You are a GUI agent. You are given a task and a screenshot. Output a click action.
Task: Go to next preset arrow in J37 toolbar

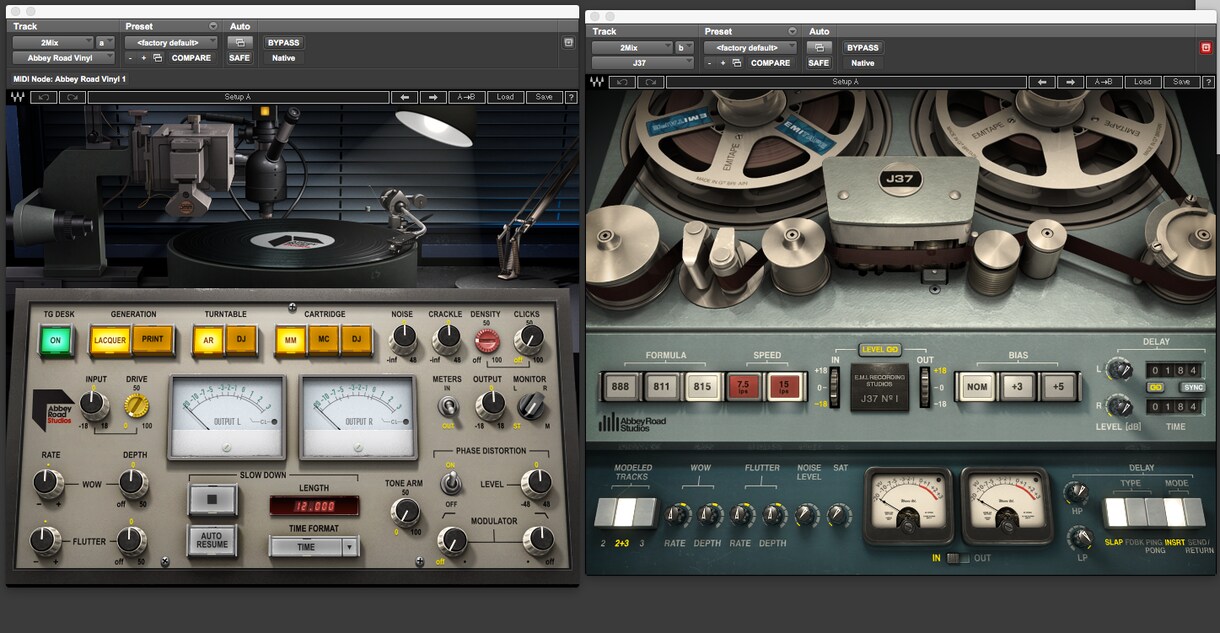coord(1071,82)
